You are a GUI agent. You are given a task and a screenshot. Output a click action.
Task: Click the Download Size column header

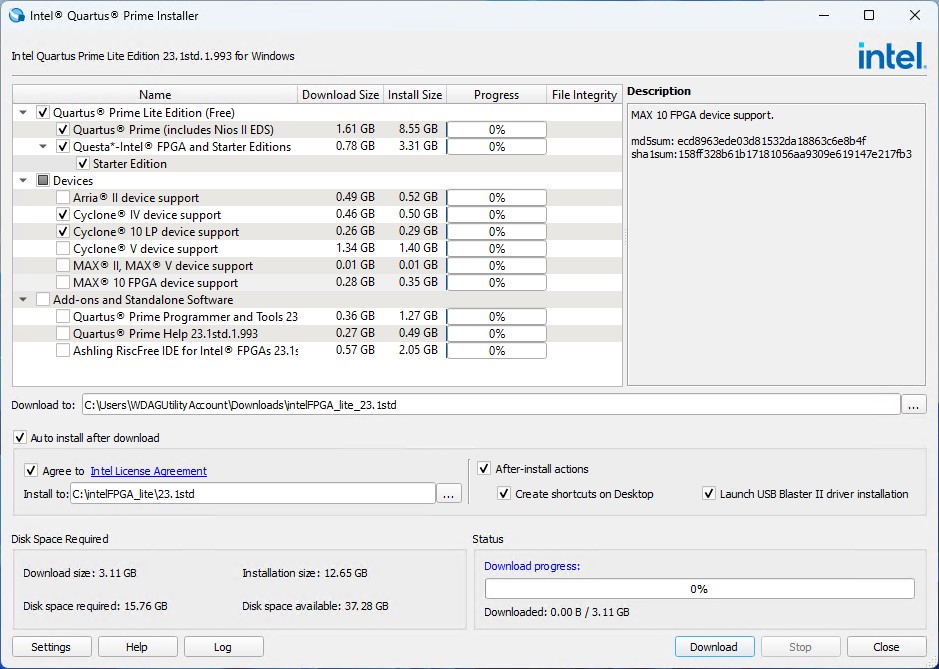click(340, 95)
